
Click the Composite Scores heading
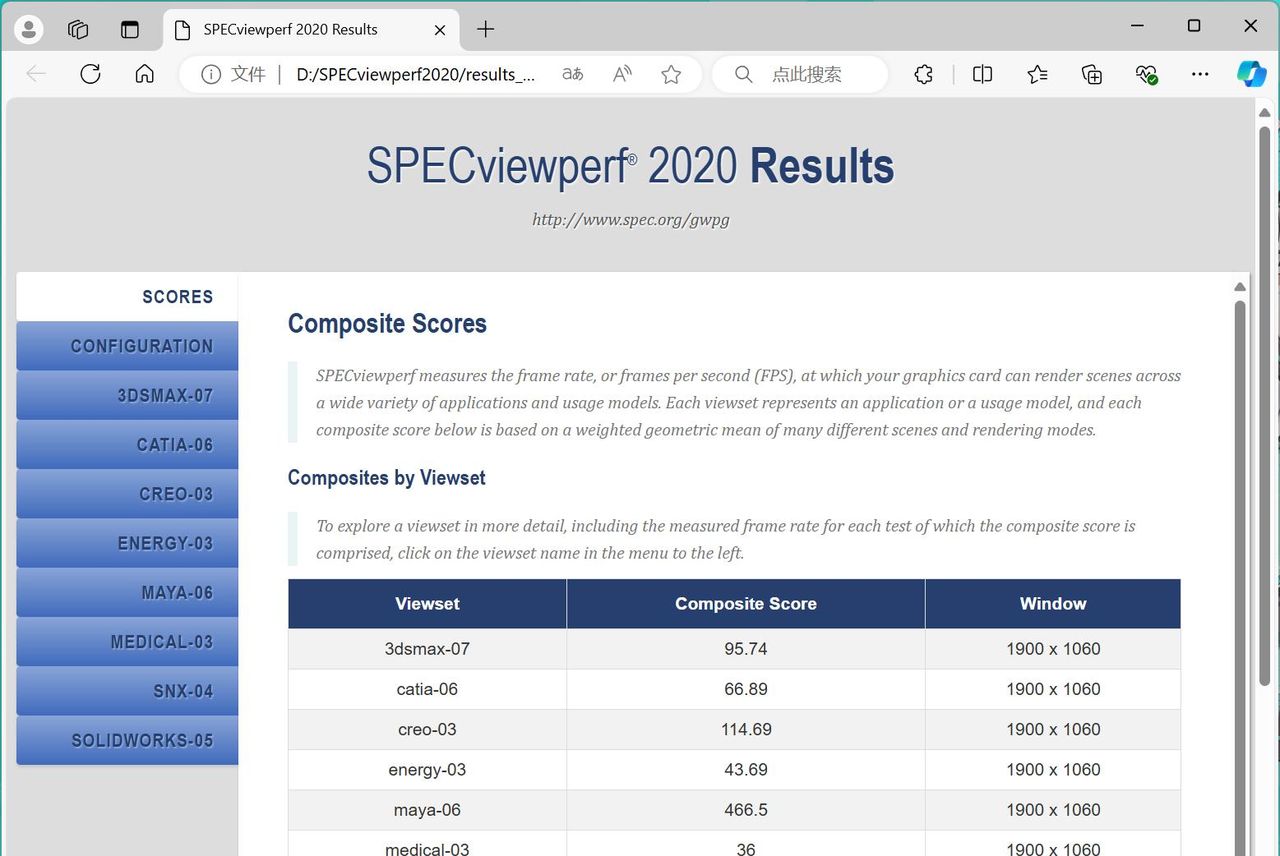coord(387,324)
